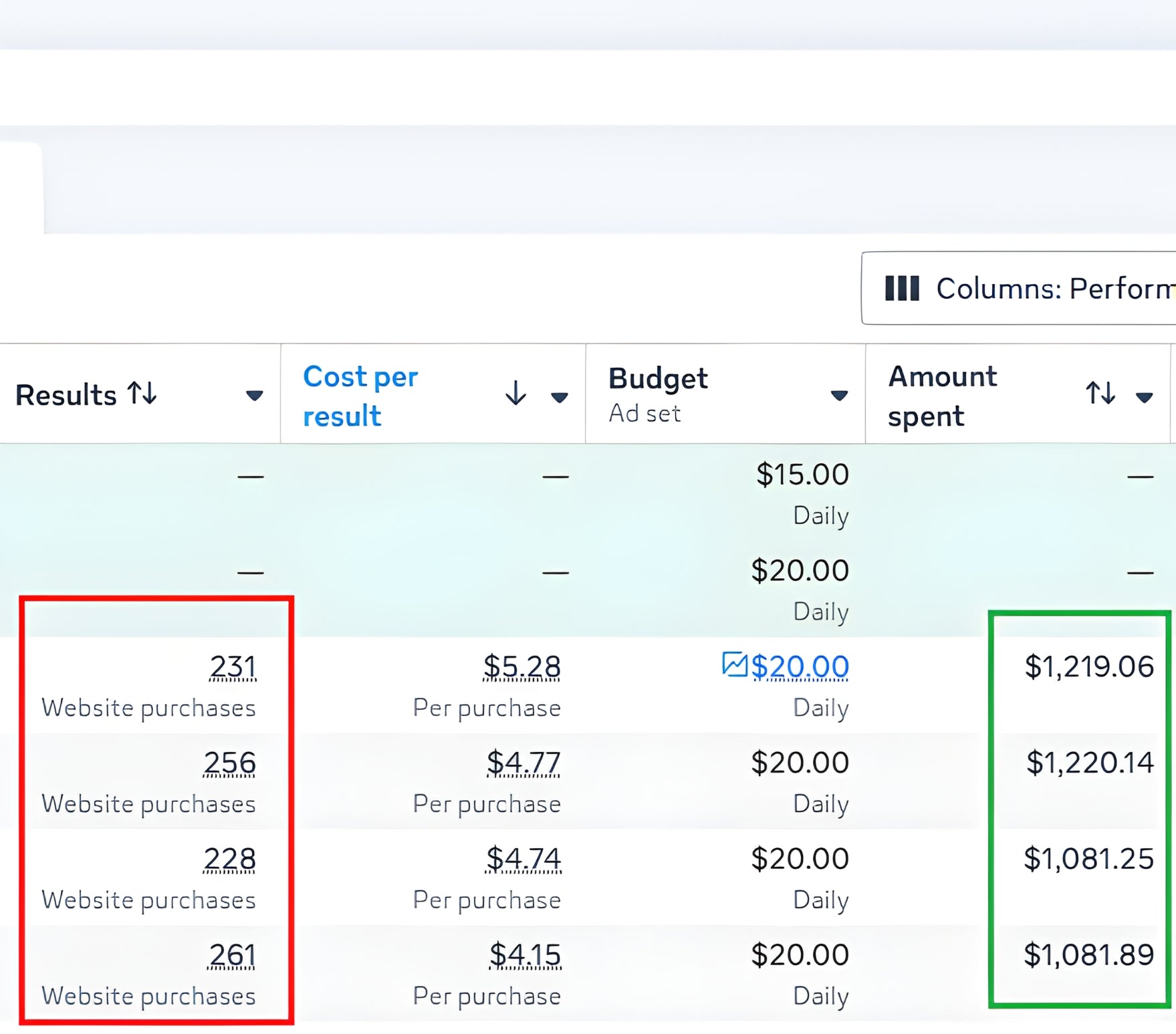Click the 228 website purchases value
This screenshot has height=1034, width=1176.
tap(229, 859)
